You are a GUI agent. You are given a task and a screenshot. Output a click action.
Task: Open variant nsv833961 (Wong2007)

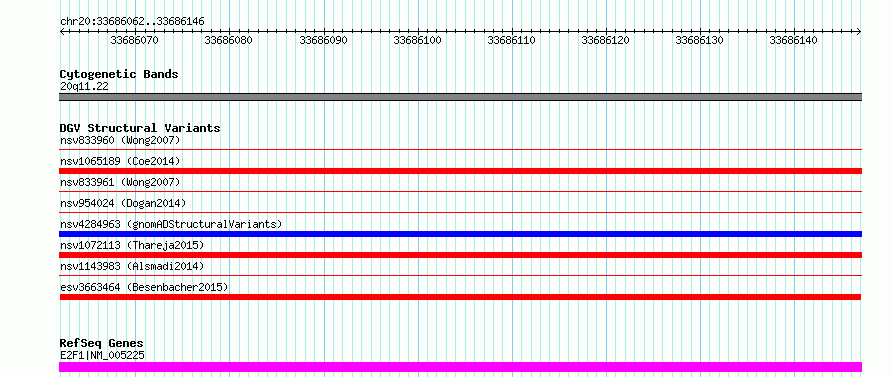pos(120,182)
